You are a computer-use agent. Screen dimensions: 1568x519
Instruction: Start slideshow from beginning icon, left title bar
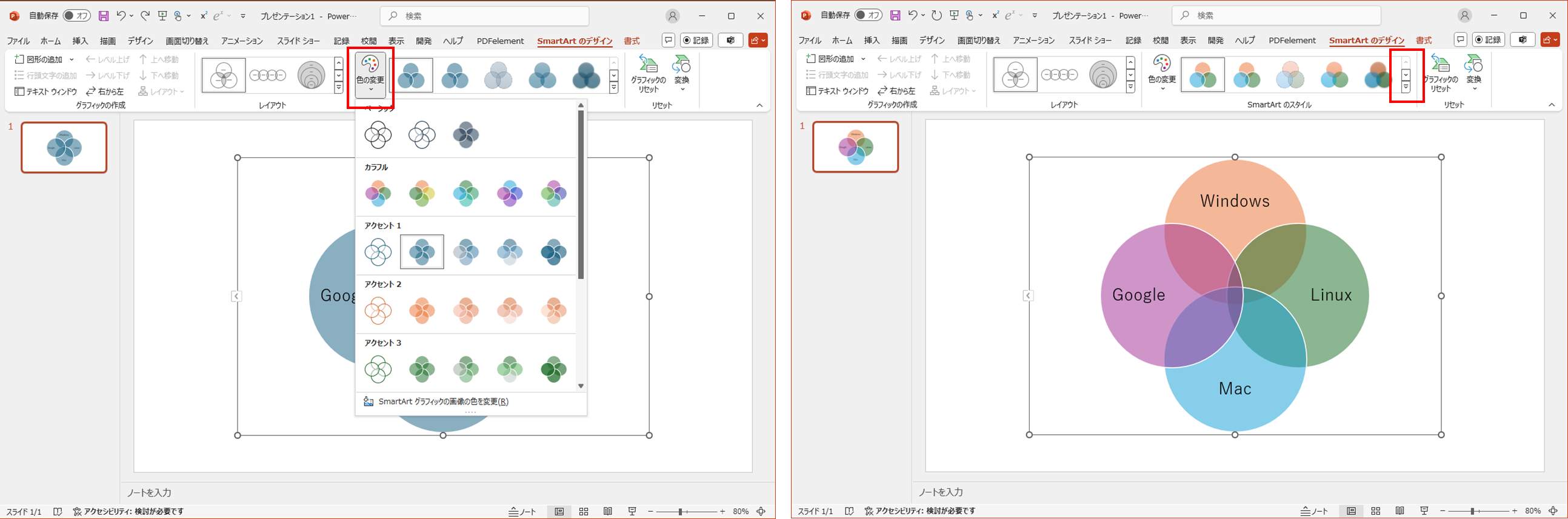pos(162,16)
